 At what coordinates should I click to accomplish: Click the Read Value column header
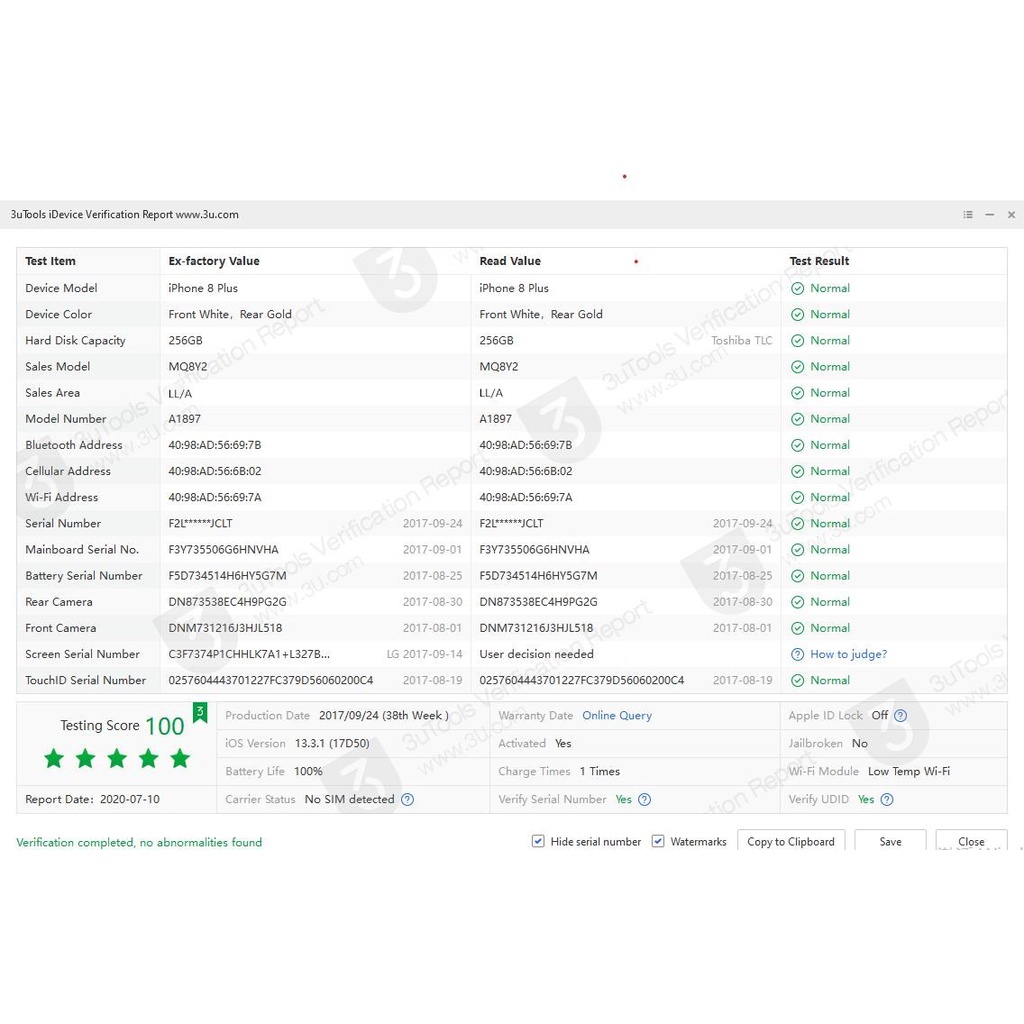coord(510,261)
